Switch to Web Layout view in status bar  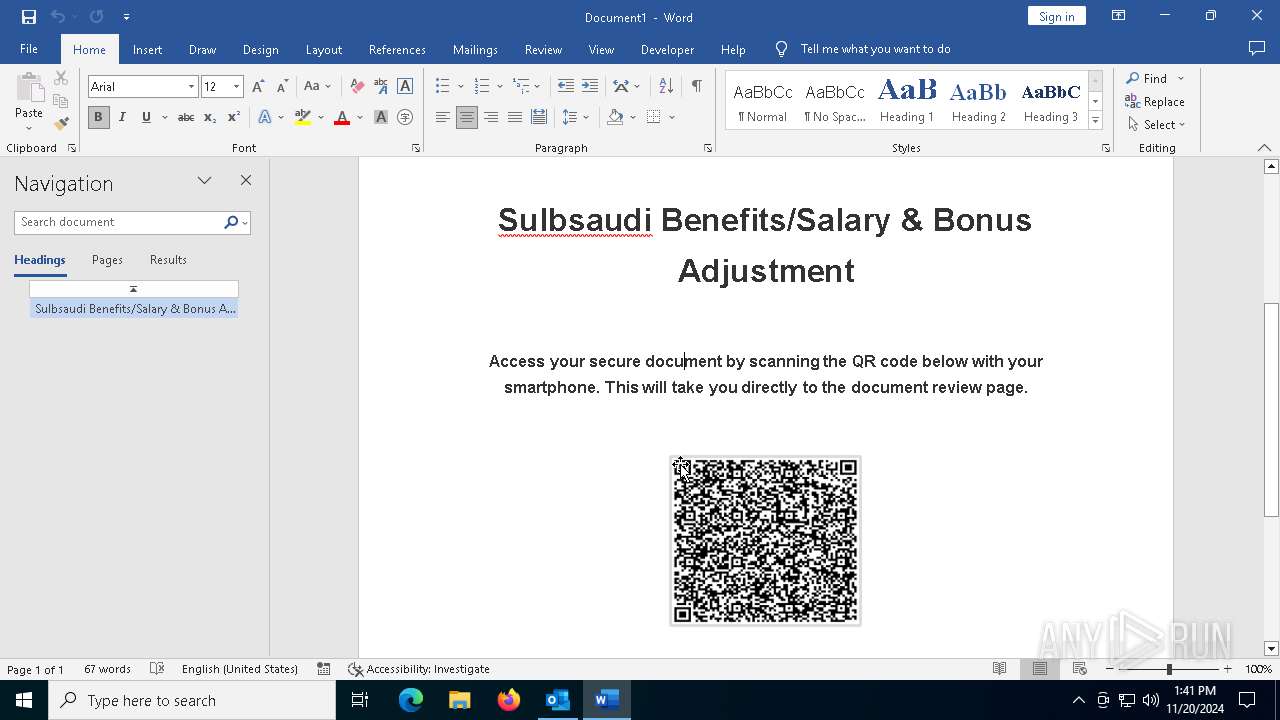[x=1079, y=669]
